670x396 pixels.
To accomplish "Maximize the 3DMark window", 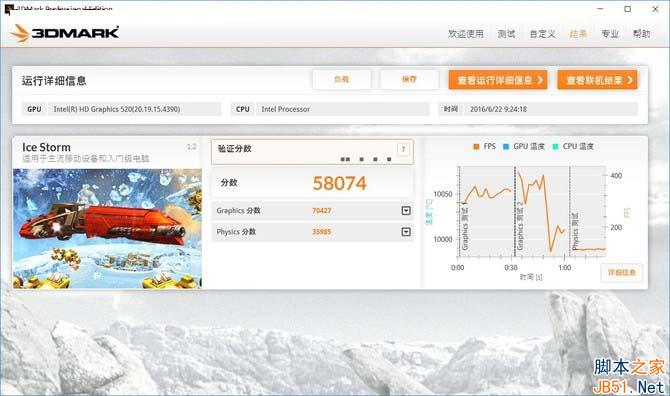I will click(x=628, y=9).
